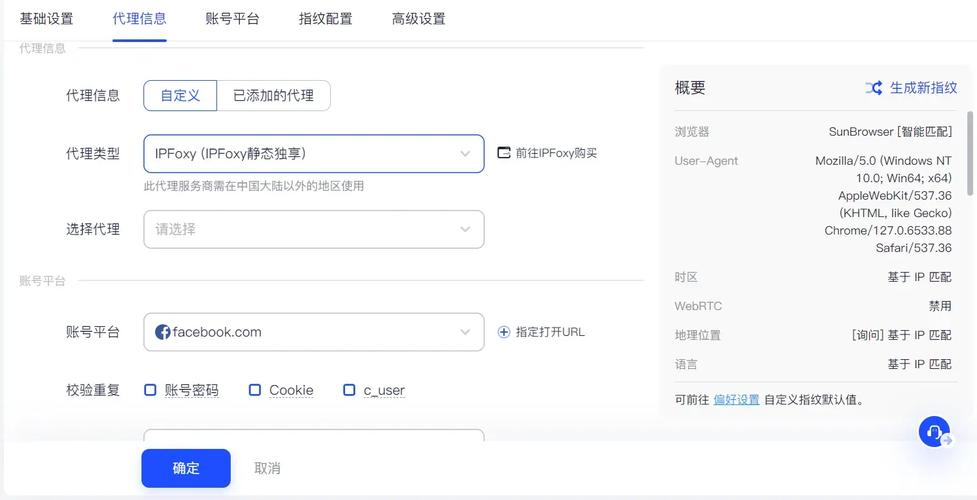Expand the 代理类型 IPFoxy dropdown

click(313, 153)
